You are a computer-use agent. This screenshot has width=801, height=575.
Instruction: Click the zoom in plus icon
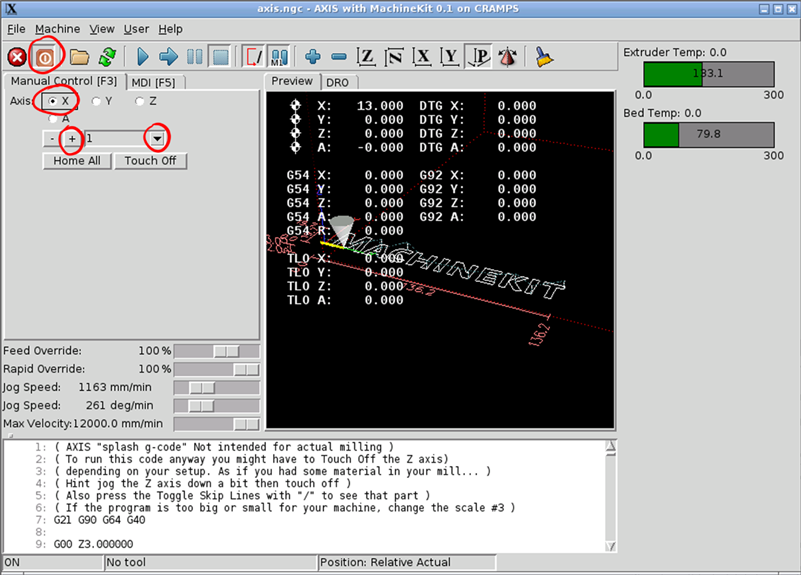(313, 56)
